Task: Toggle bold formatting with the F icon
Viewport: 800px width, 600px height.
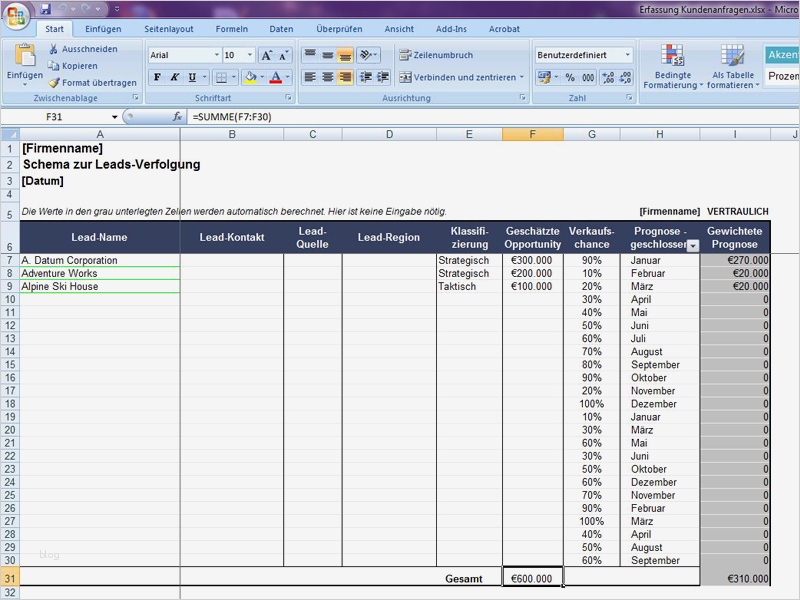Action: pyautogui.click(x=157, y=77)
